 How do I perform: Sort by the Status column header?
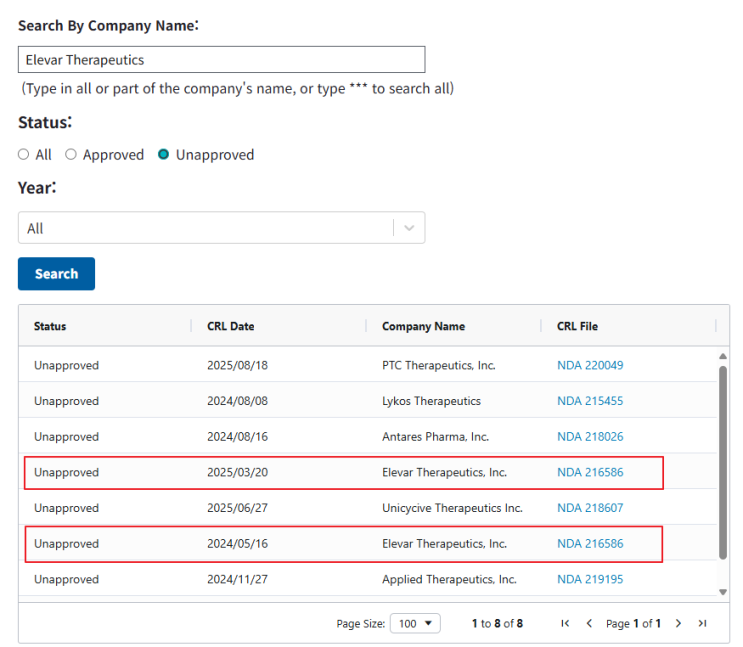pyautogui.click(x=50, y=326)
